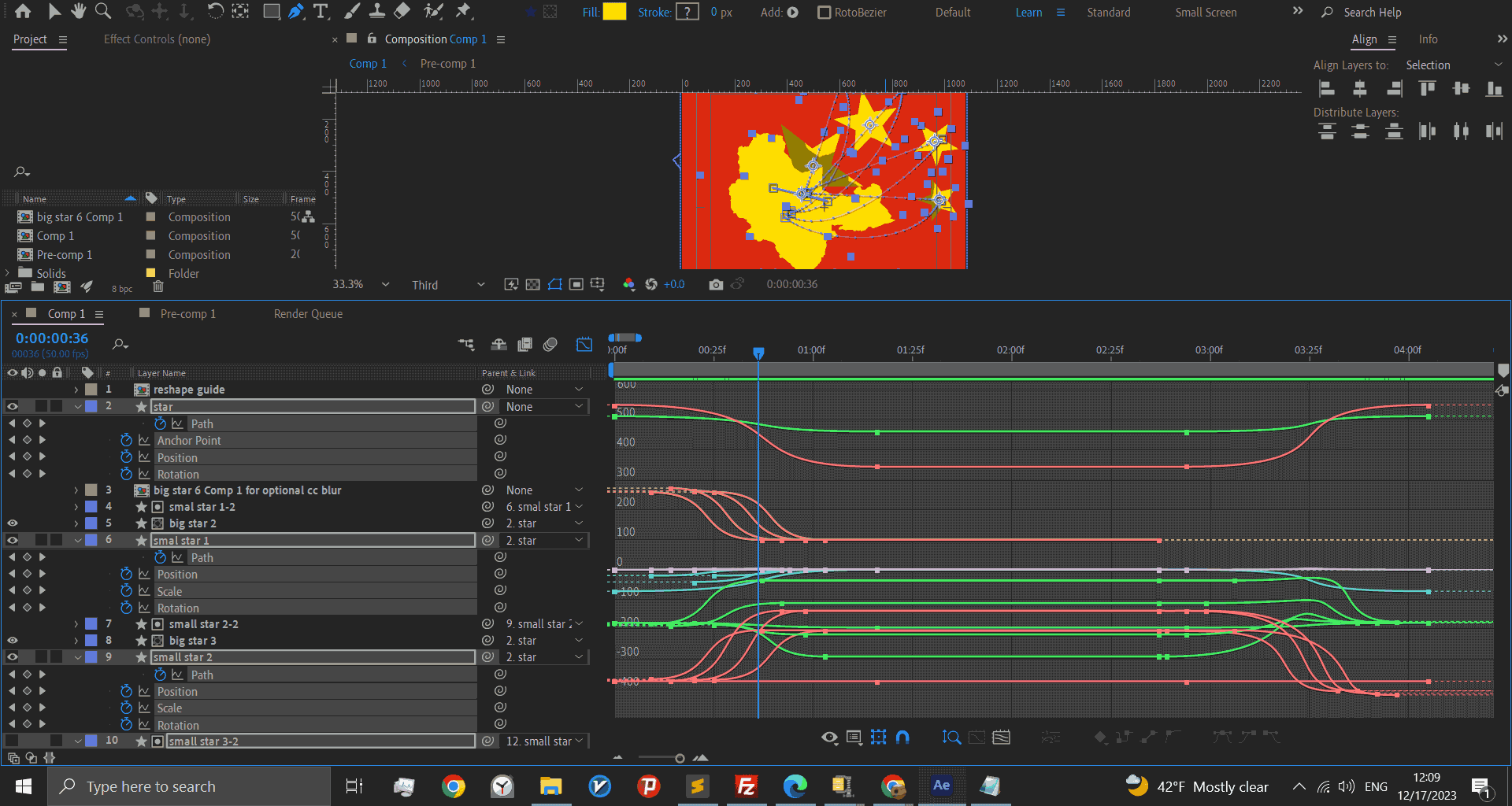This screenshot has width=1512, height=806.
Task: Select the Rotation tool
Action: (x=215, y=11)
